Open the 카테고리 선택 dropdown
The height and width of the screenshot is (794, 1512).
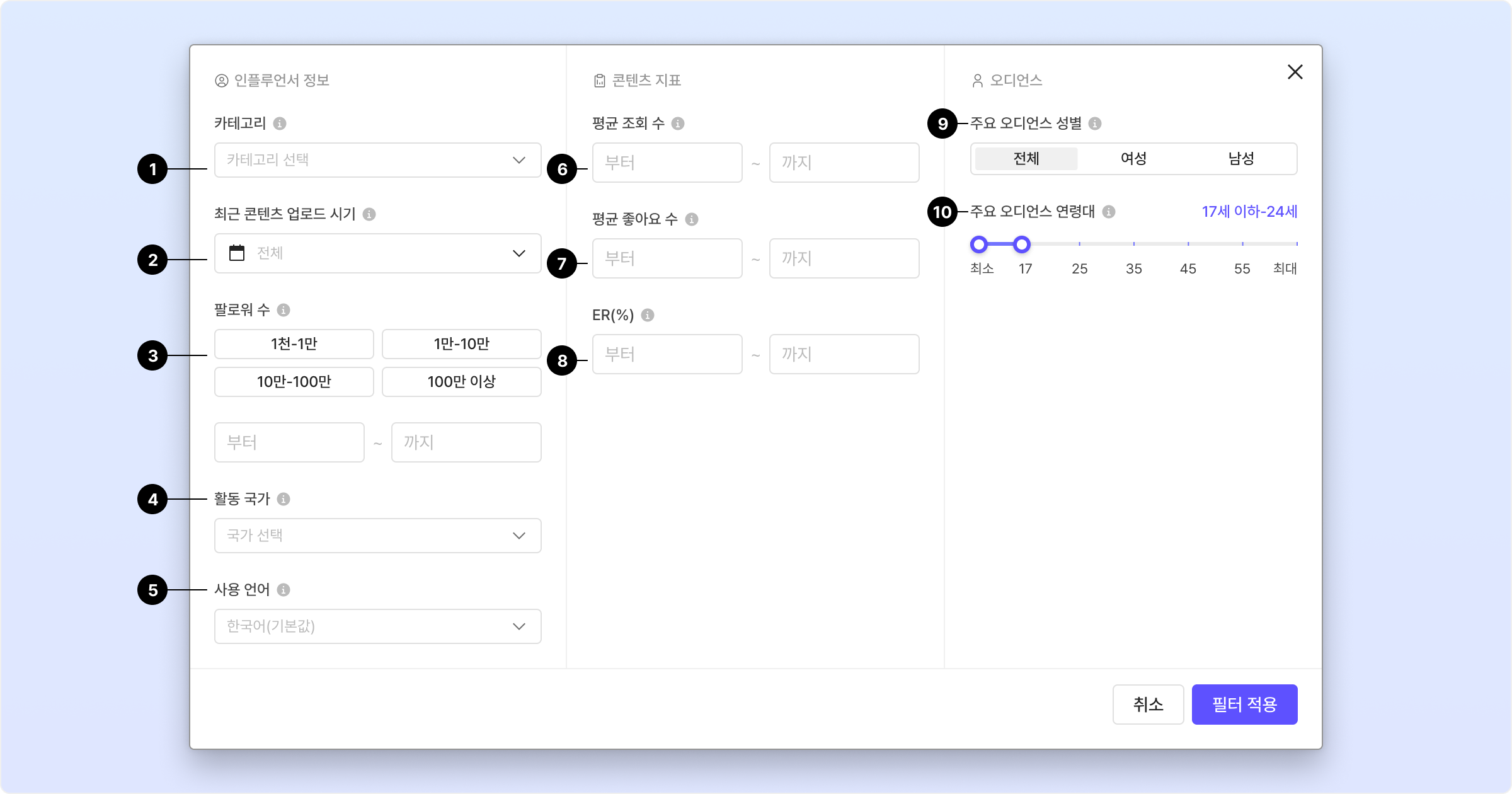coord(377,160)
